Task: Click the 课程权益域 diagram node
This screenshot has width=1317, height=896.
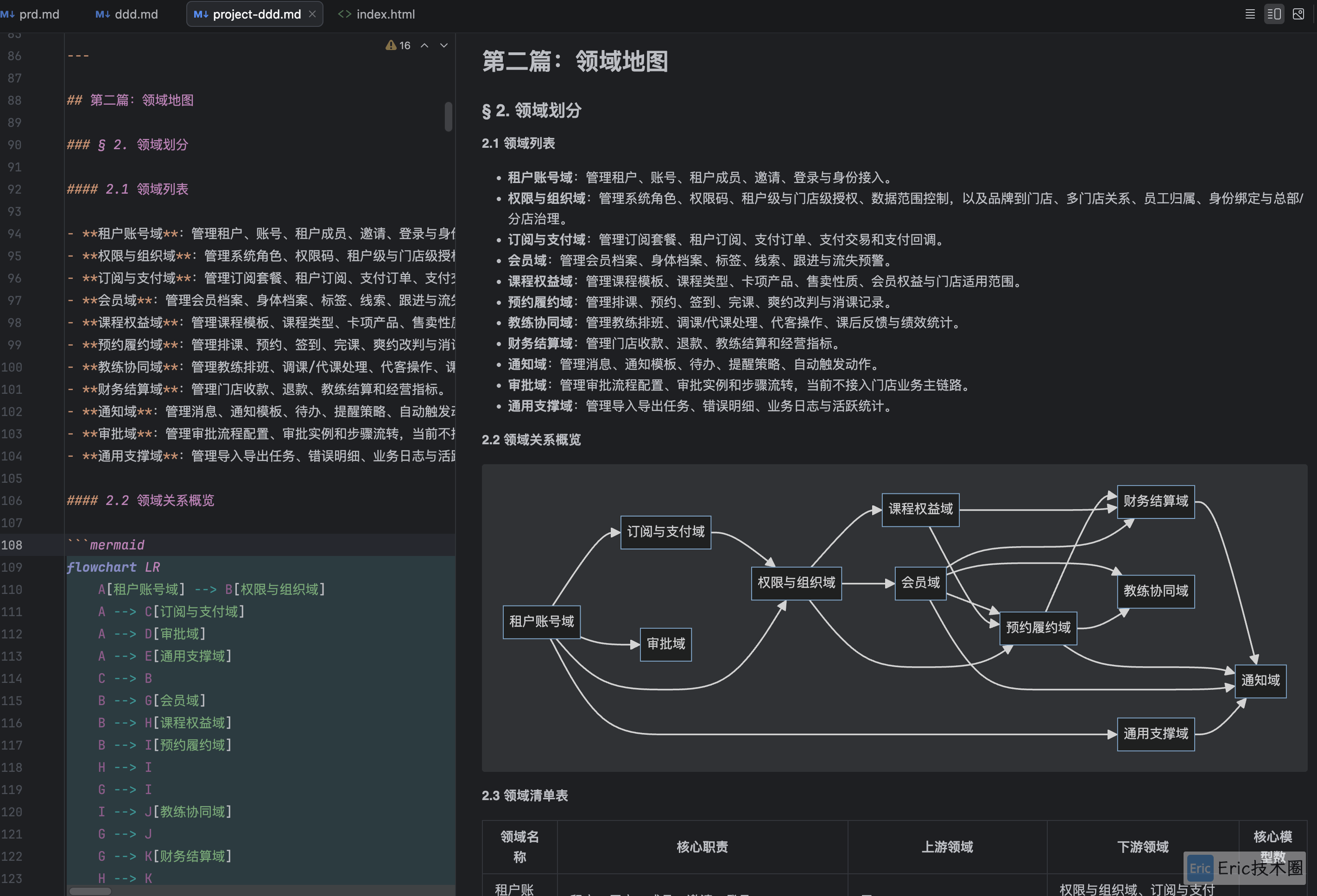Action: pos(921,510)
